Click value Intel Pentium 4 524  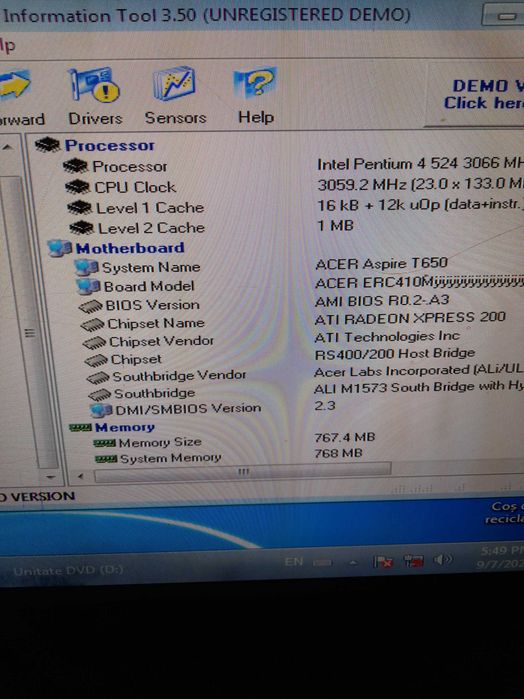(420, 164)
